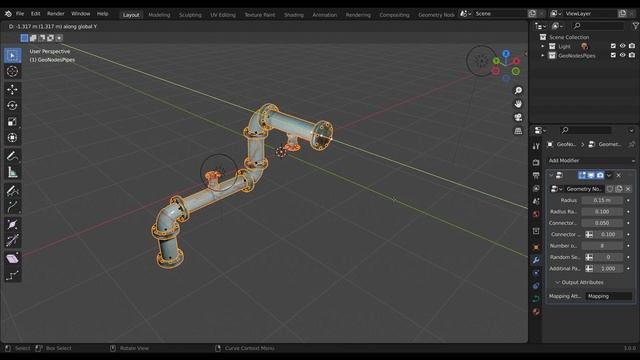Screen dimensions: 640x360
Task: Open the Window menu
Action: click(x=80, y=13)
